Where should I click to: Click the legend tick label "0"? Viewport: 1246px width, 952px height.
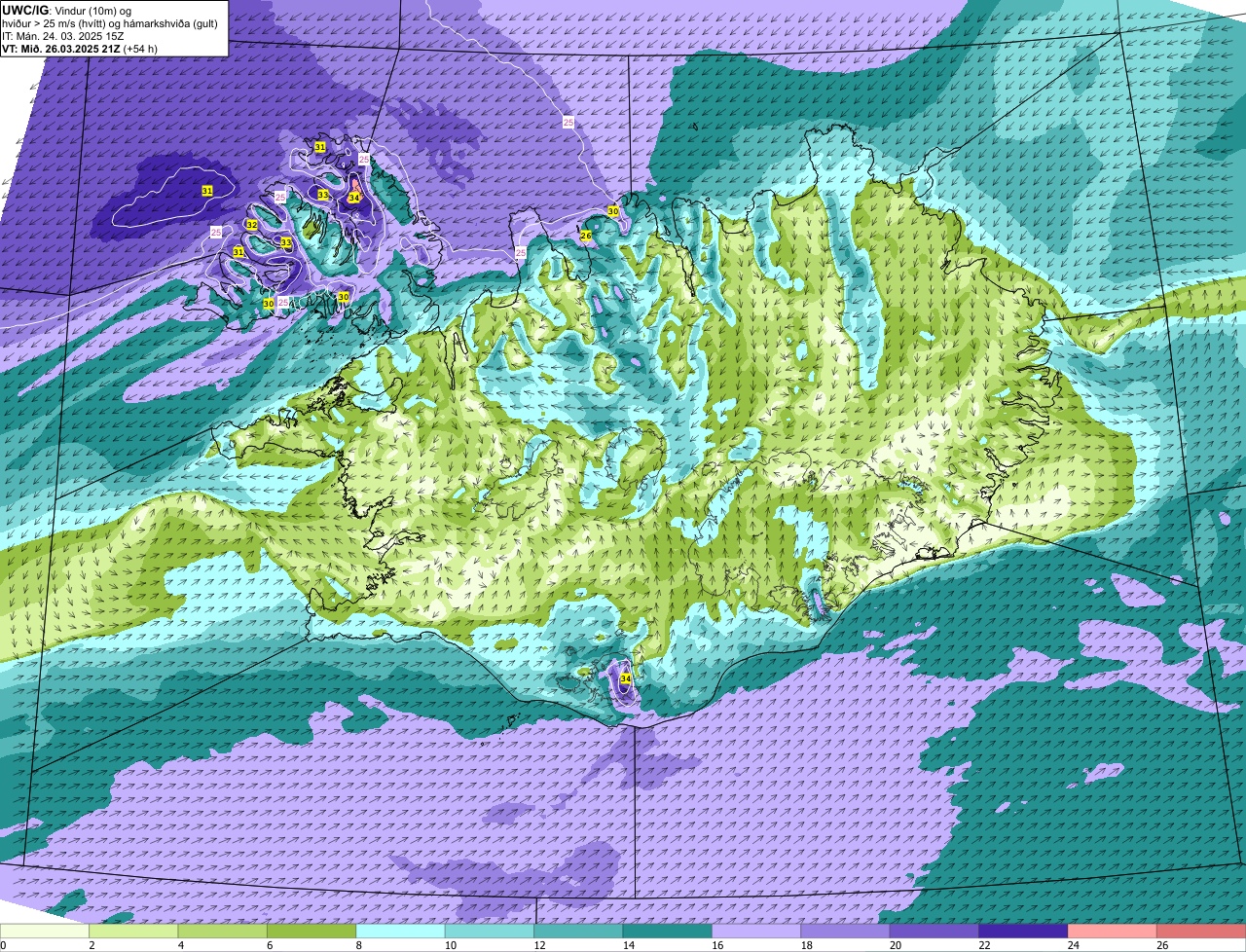point(4,945)
